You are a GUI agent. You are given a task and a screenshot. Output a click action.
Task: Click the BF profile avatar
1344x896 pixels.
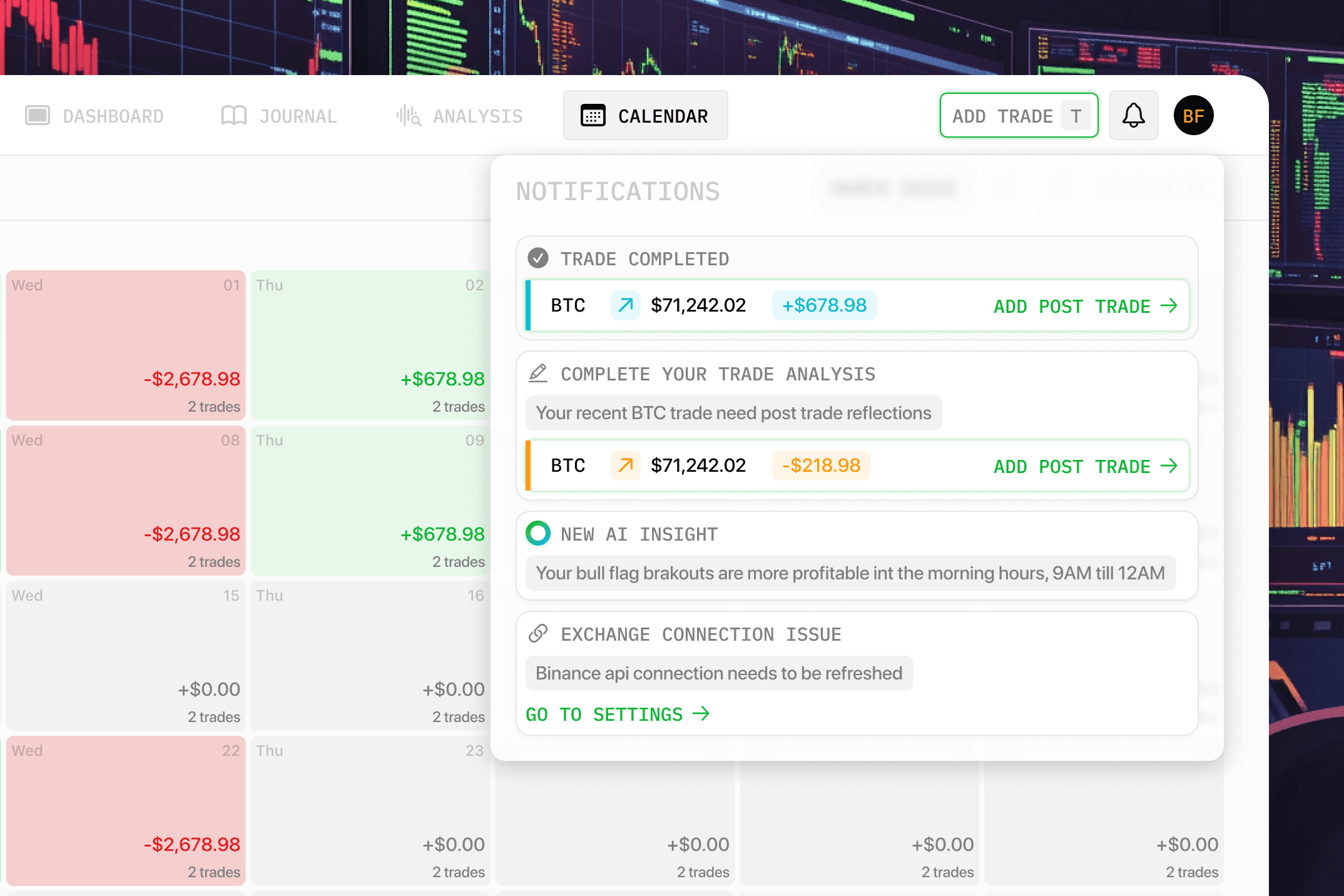tap(1193, 116)
